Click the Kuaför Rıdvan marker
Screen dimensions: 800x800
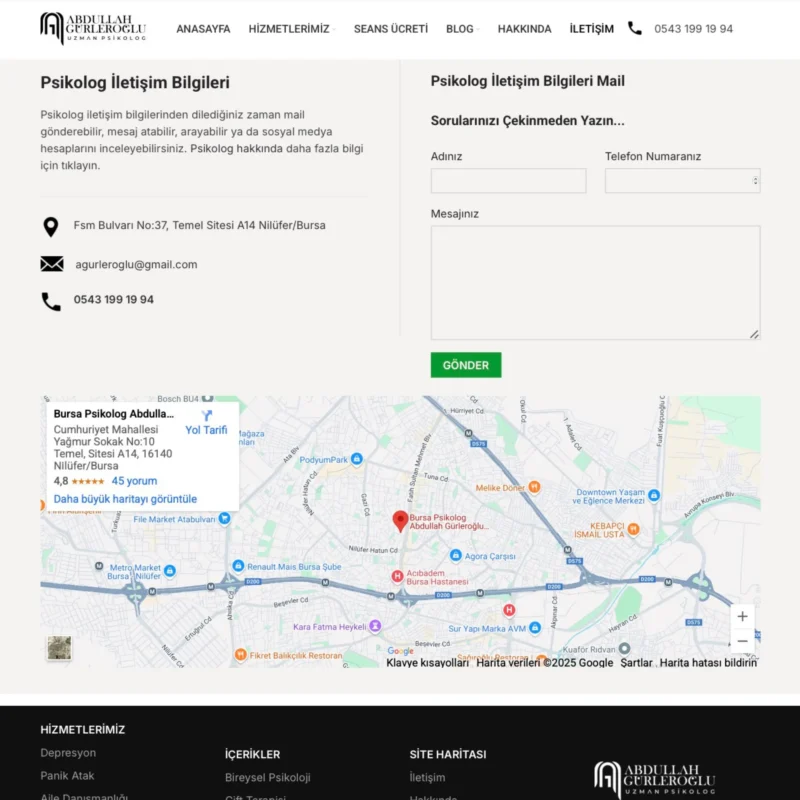tap(624, 648)
